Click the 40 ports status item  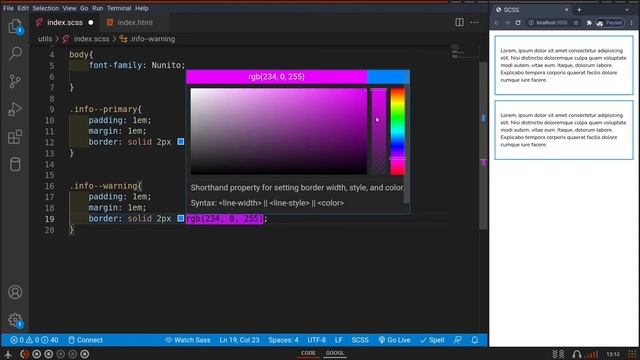tap(50, 340)
